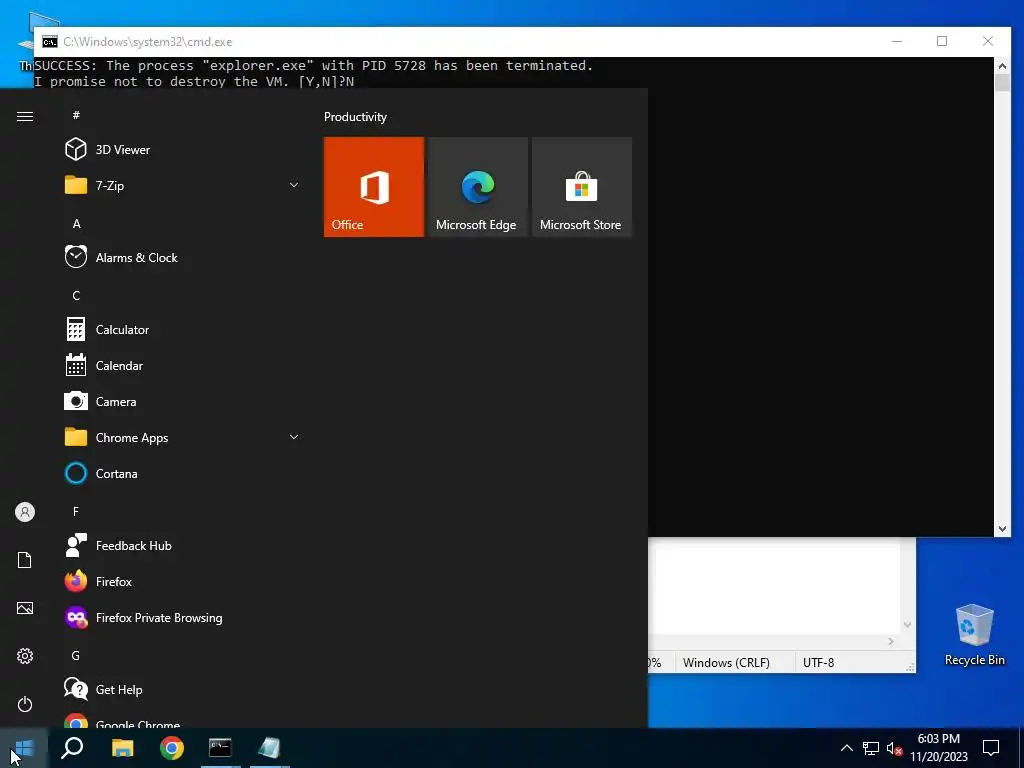
Task: Click Notepad horizontal scroll right arrow
Action: click(x=891, y=641)
